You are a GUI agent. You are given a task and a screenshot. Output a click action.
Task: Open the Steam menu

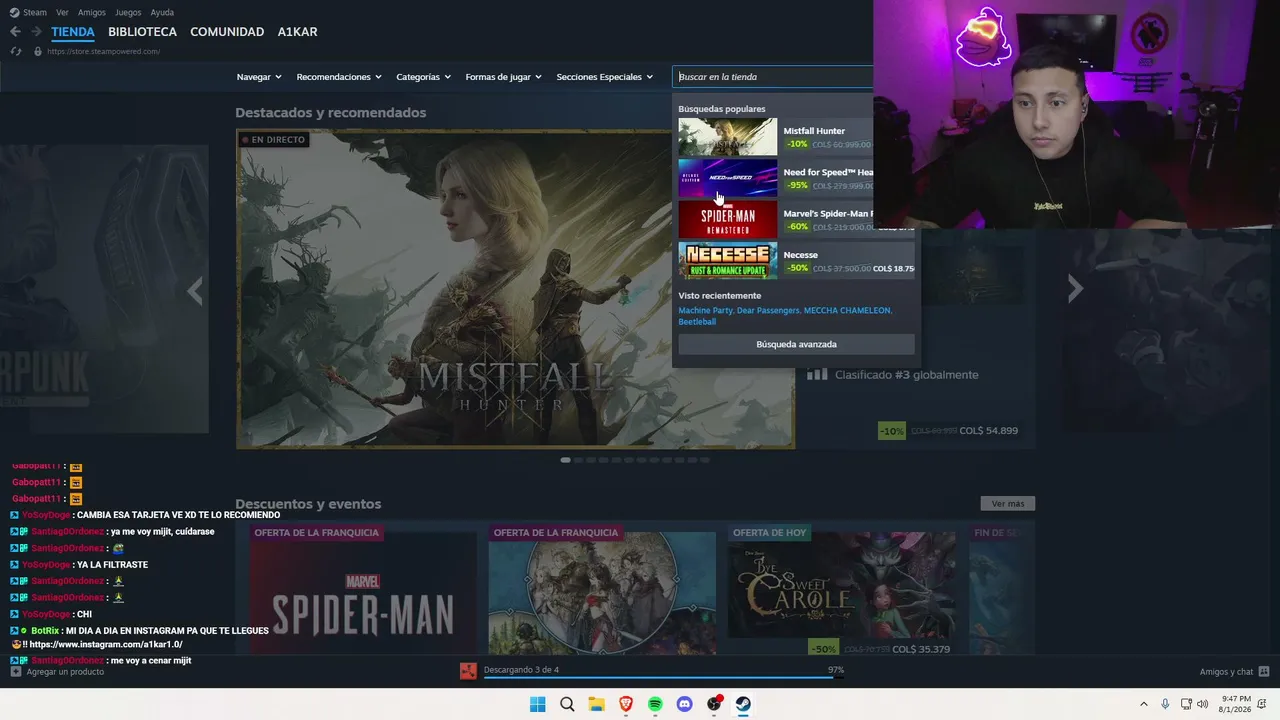[x=35, y=12]
